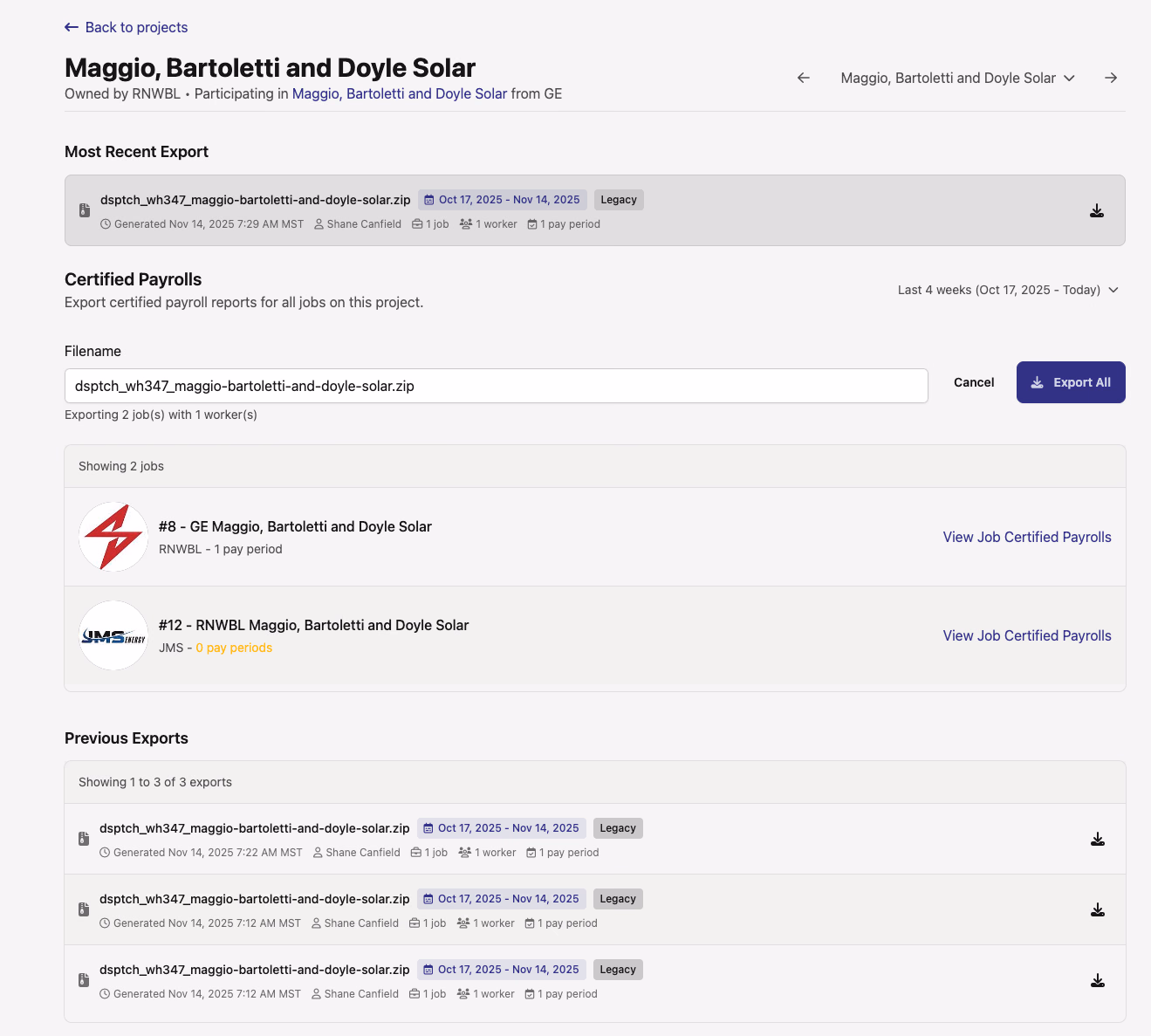Click the Legacy badge of the last export row
Screen dimensions: 1151x1036
tap(618, 970)
